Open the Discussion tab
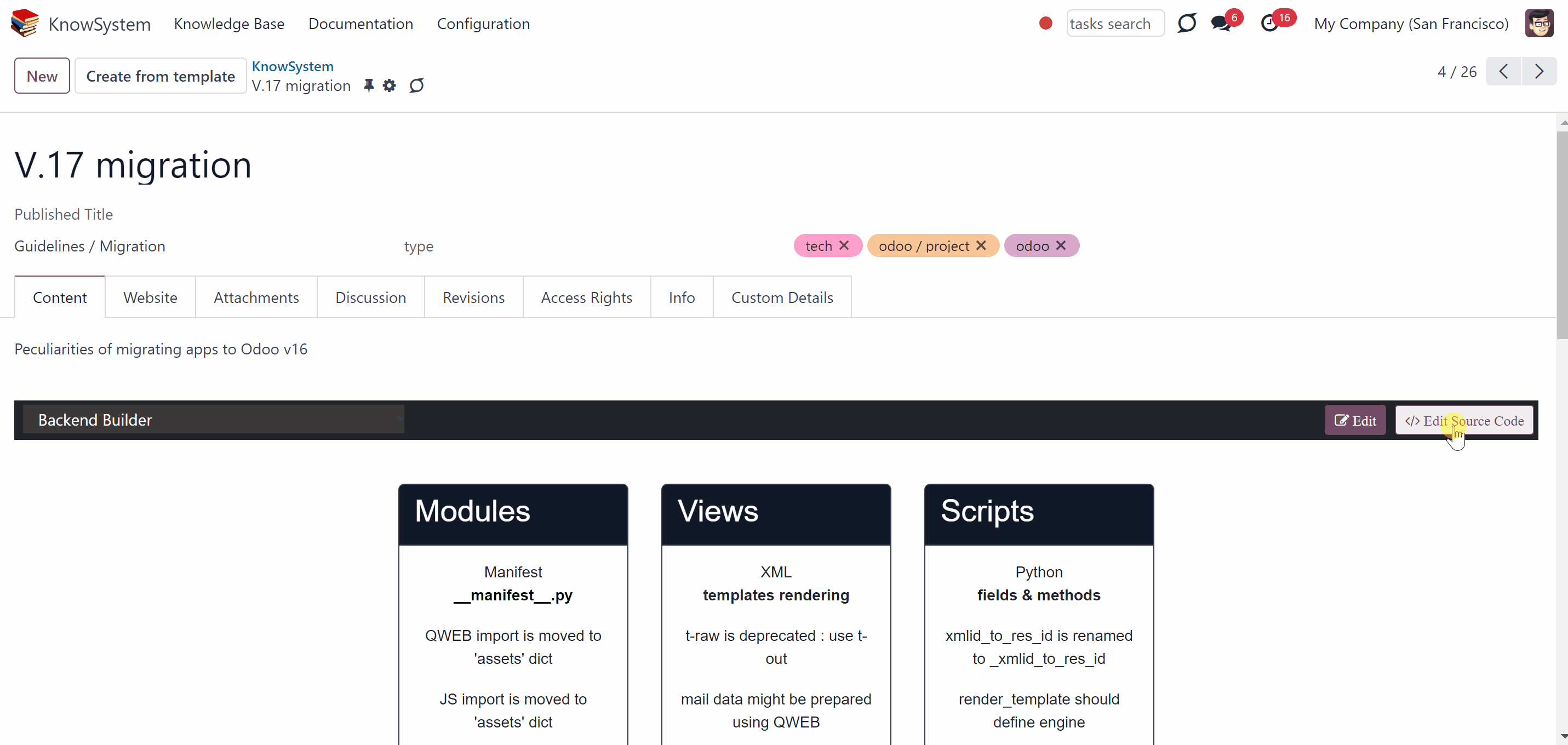This screenshot has height=745, width=1568. 371,297
